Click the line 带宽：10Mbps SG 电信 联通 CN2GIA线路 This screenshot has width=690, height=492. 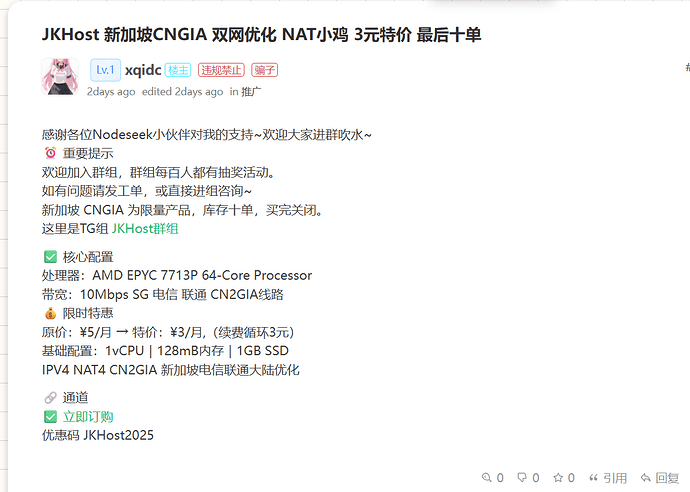[x=163, y=294]
